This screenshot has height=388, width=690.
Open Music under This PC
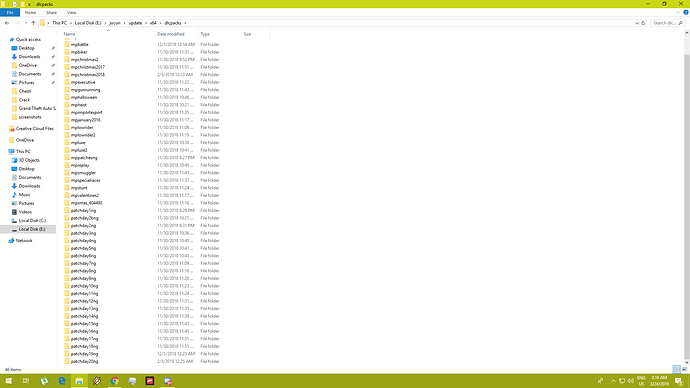[x=24, y=194]
